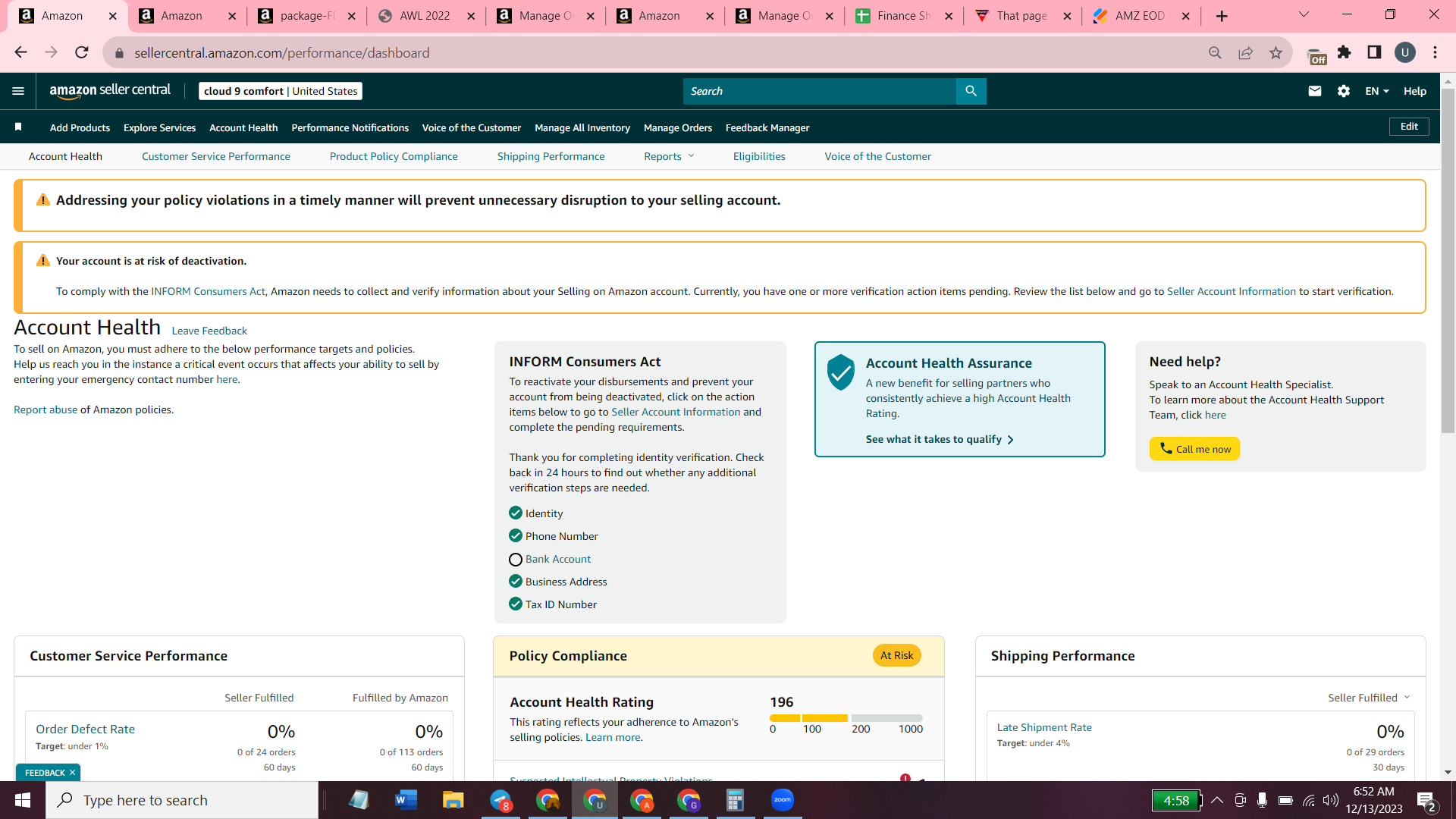The width and height of the screenshot is (1456, 819).
Task: Click the Learn more link under Account Health Rating
Action: pos(613,737)
